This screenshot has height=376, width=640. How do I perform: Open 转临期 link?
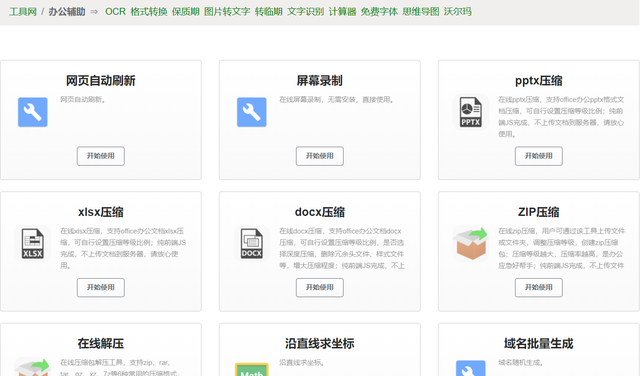(269, 11)
